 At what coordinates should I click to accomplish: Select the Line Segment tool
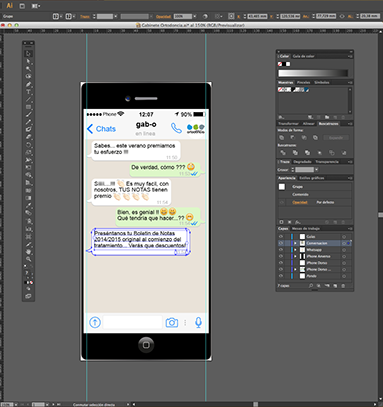coord(28,100)
